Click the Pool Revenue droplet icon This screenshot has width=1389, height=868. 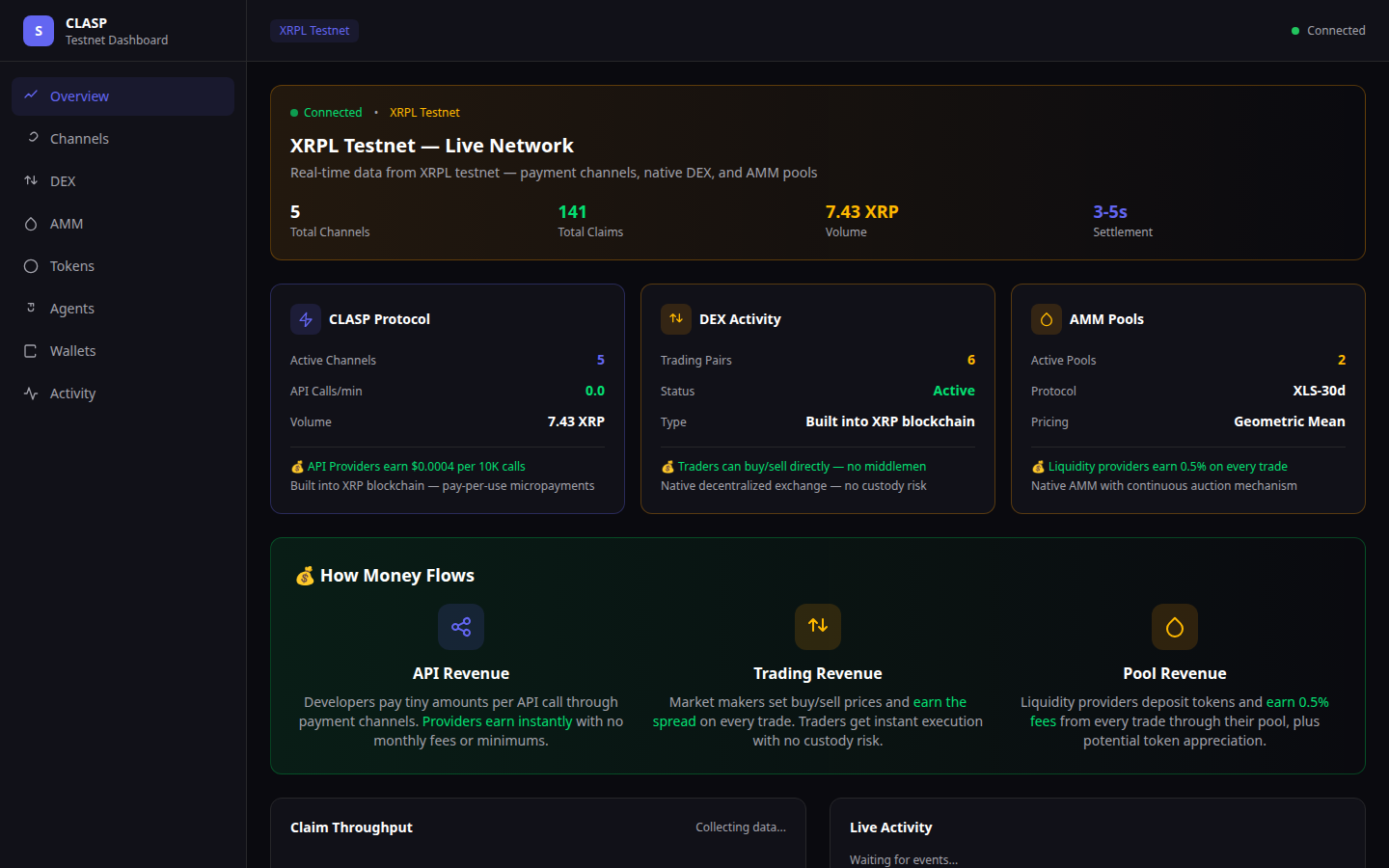[x=1174, y=627]
